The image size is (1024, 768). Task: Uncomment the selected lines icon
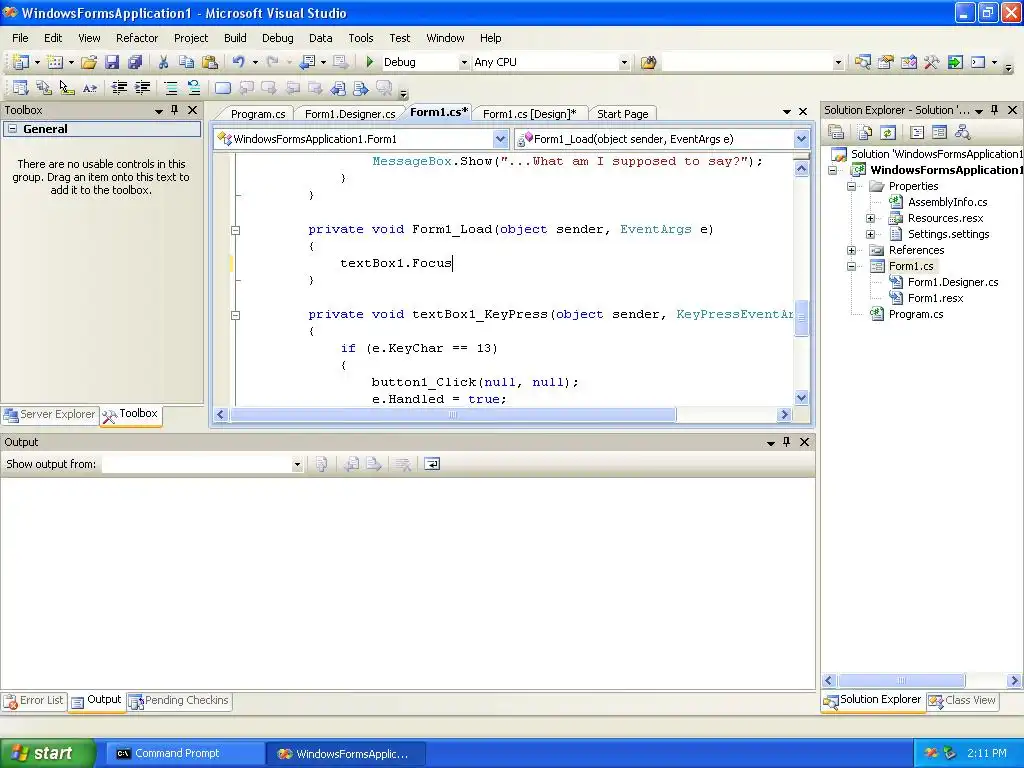tap(193, 88)
